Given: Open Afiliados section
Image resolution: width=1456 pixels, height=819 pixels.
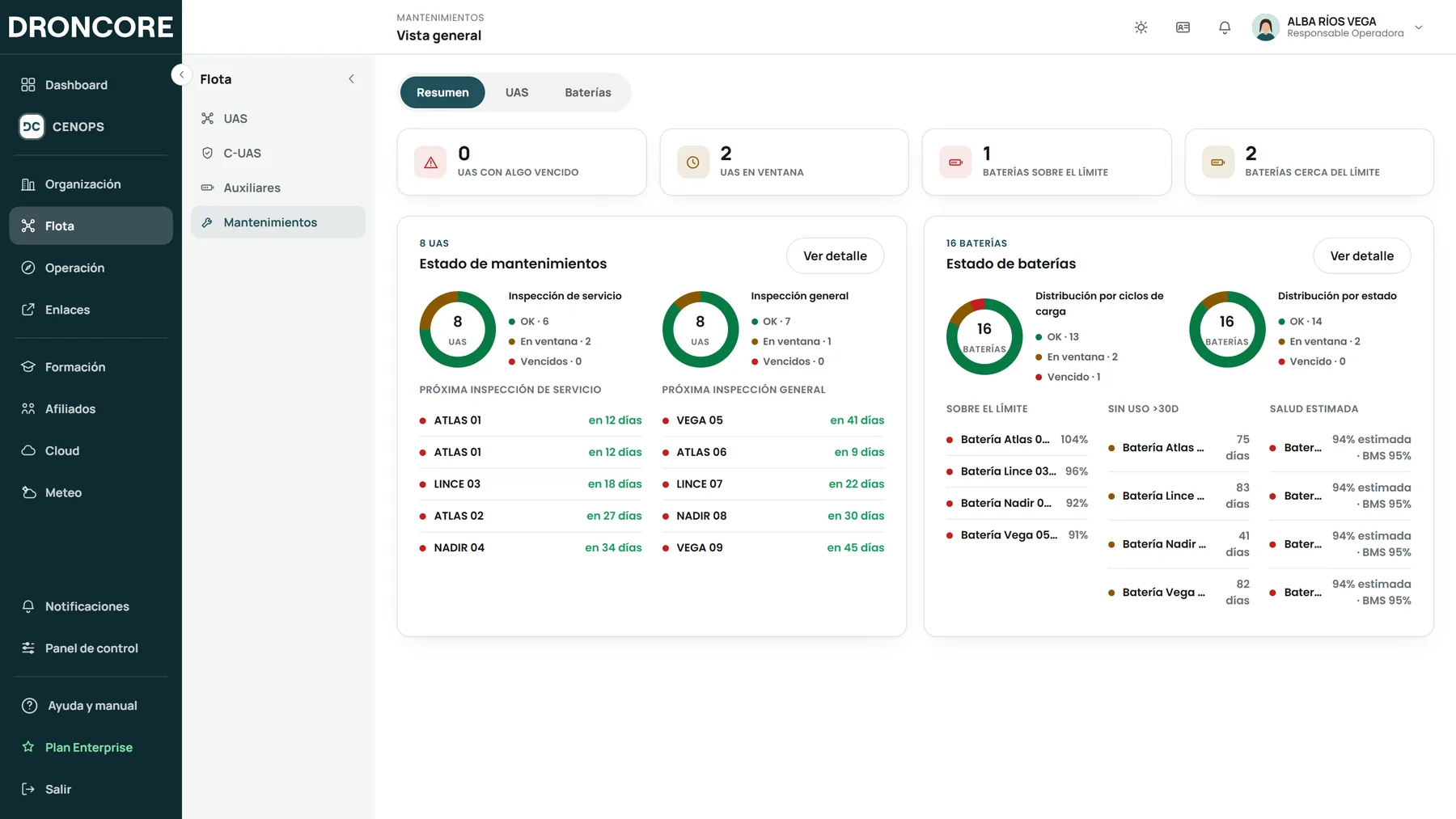Looking at the screenshot, I should pos(91,409).
